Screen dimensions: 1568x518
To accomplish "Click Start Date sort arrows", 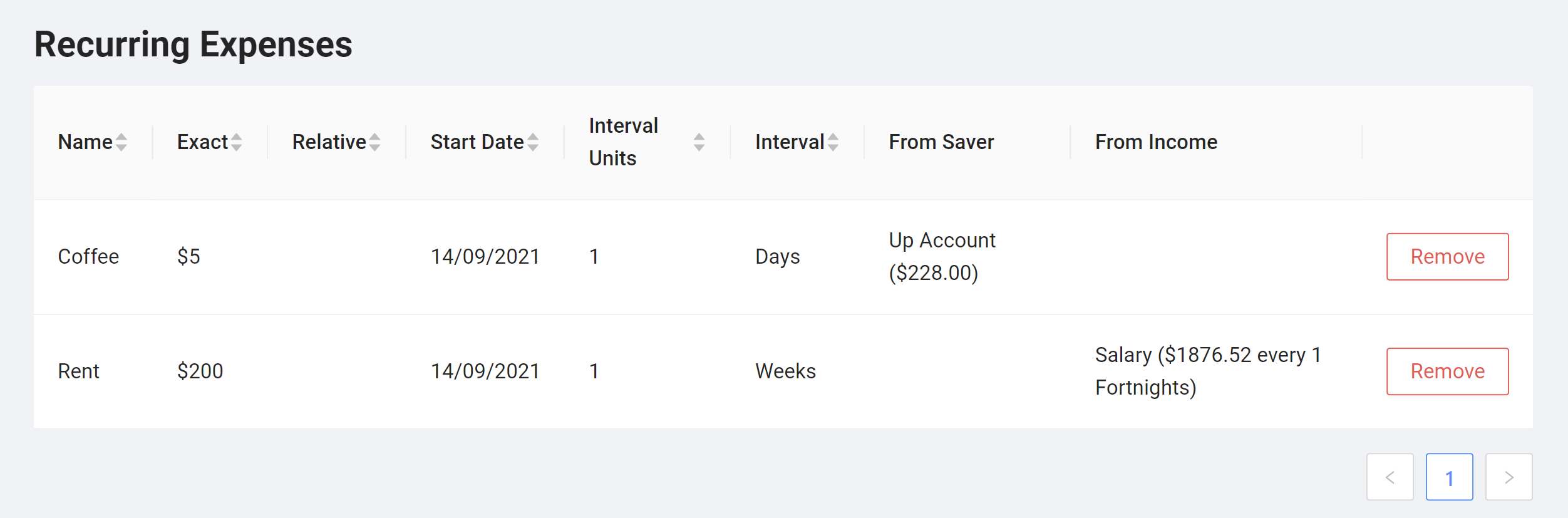I will tap(533, 143).
